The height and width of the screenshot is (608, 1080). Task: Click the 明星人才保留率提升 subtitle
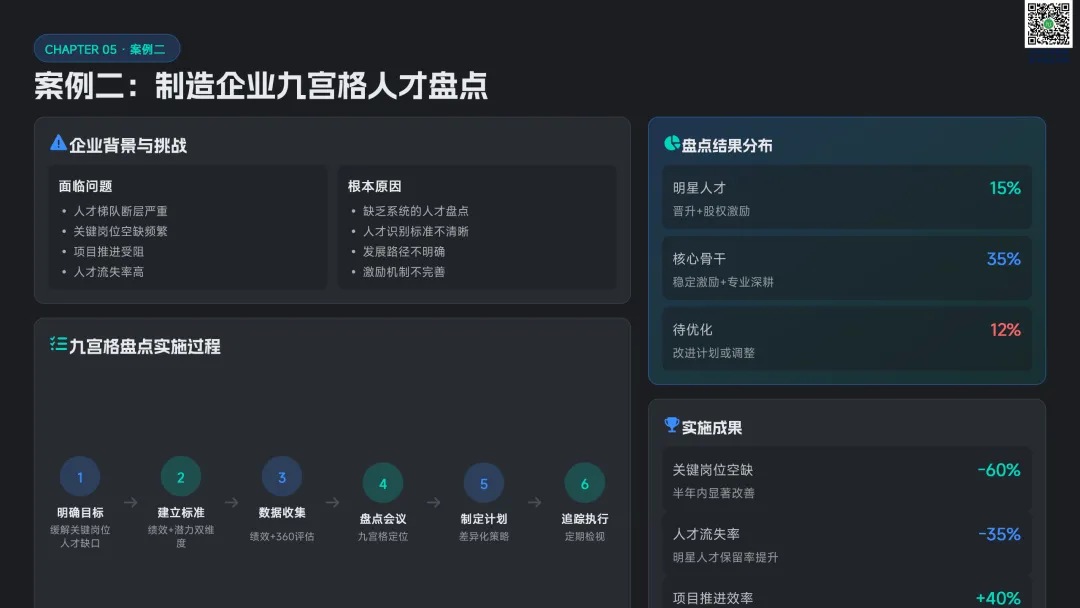tap(725, 558)
